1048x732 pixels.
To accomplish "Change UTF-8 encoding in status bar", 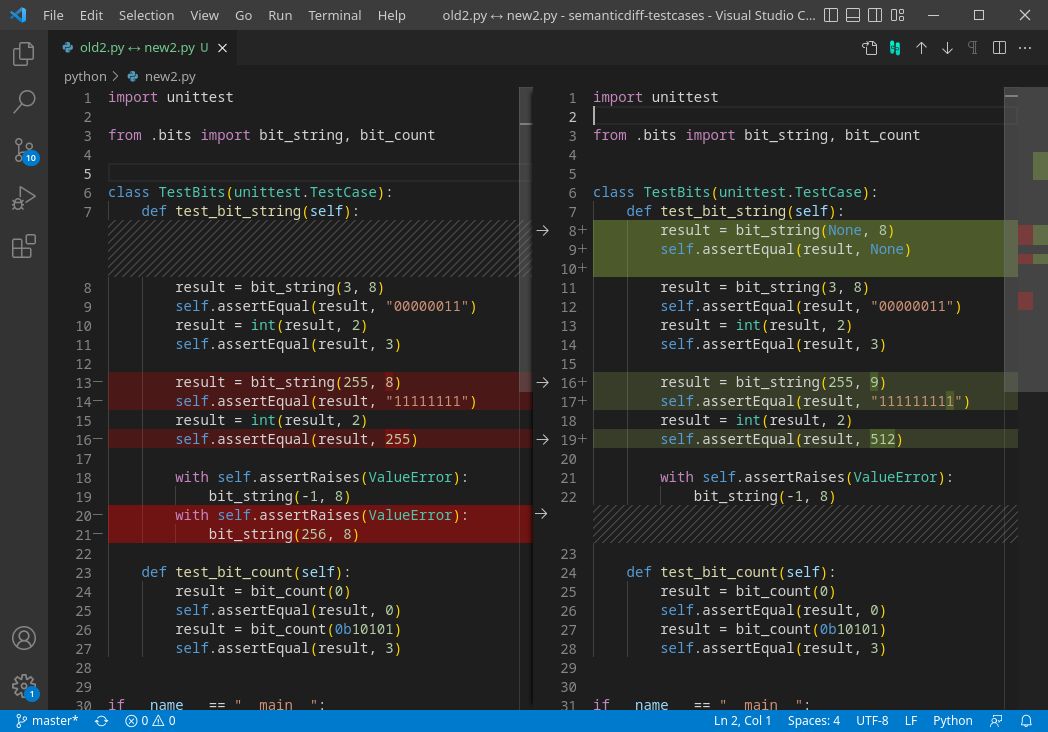I will coord(872,721).
